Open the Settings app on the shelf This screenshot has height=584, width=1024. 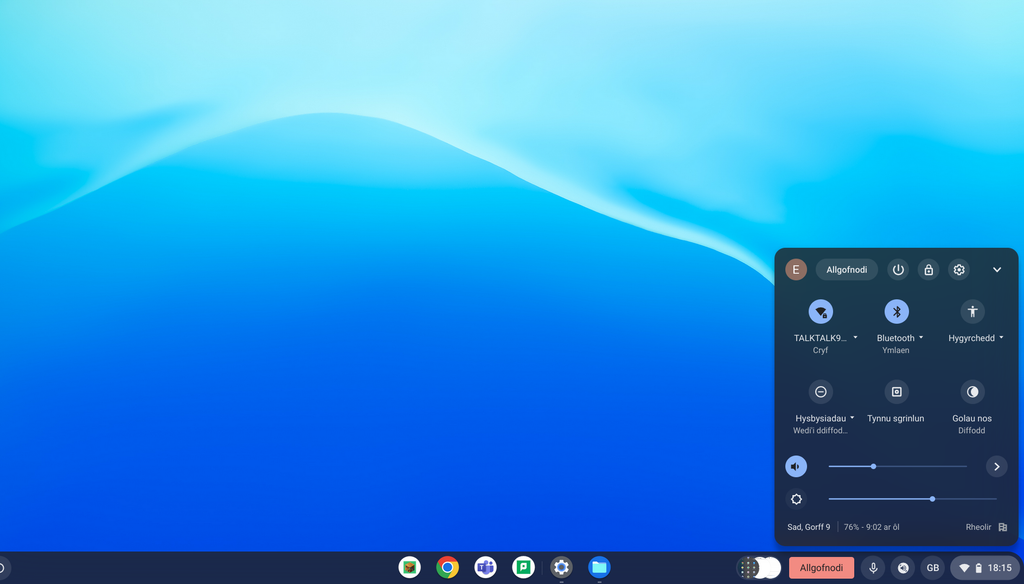pyautogui.click(x=561, y=567)
